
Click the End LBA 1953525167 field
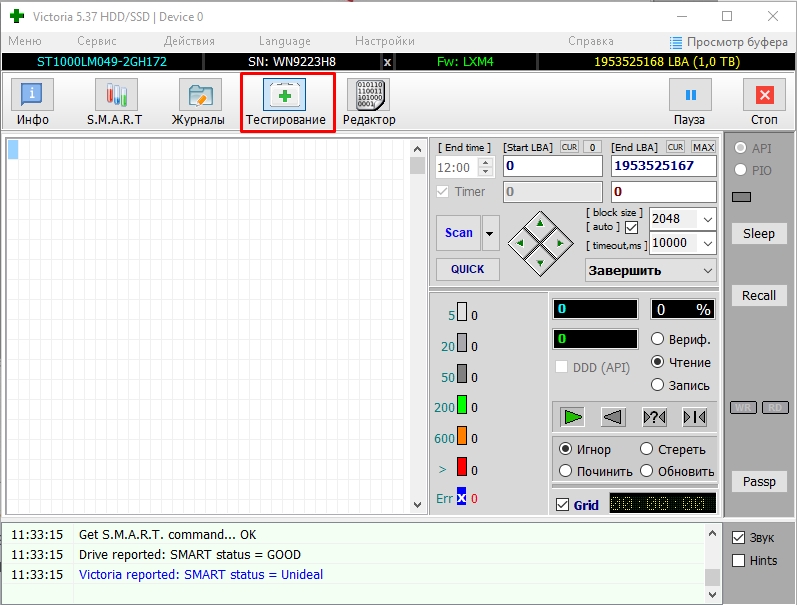tap(663, 166)
